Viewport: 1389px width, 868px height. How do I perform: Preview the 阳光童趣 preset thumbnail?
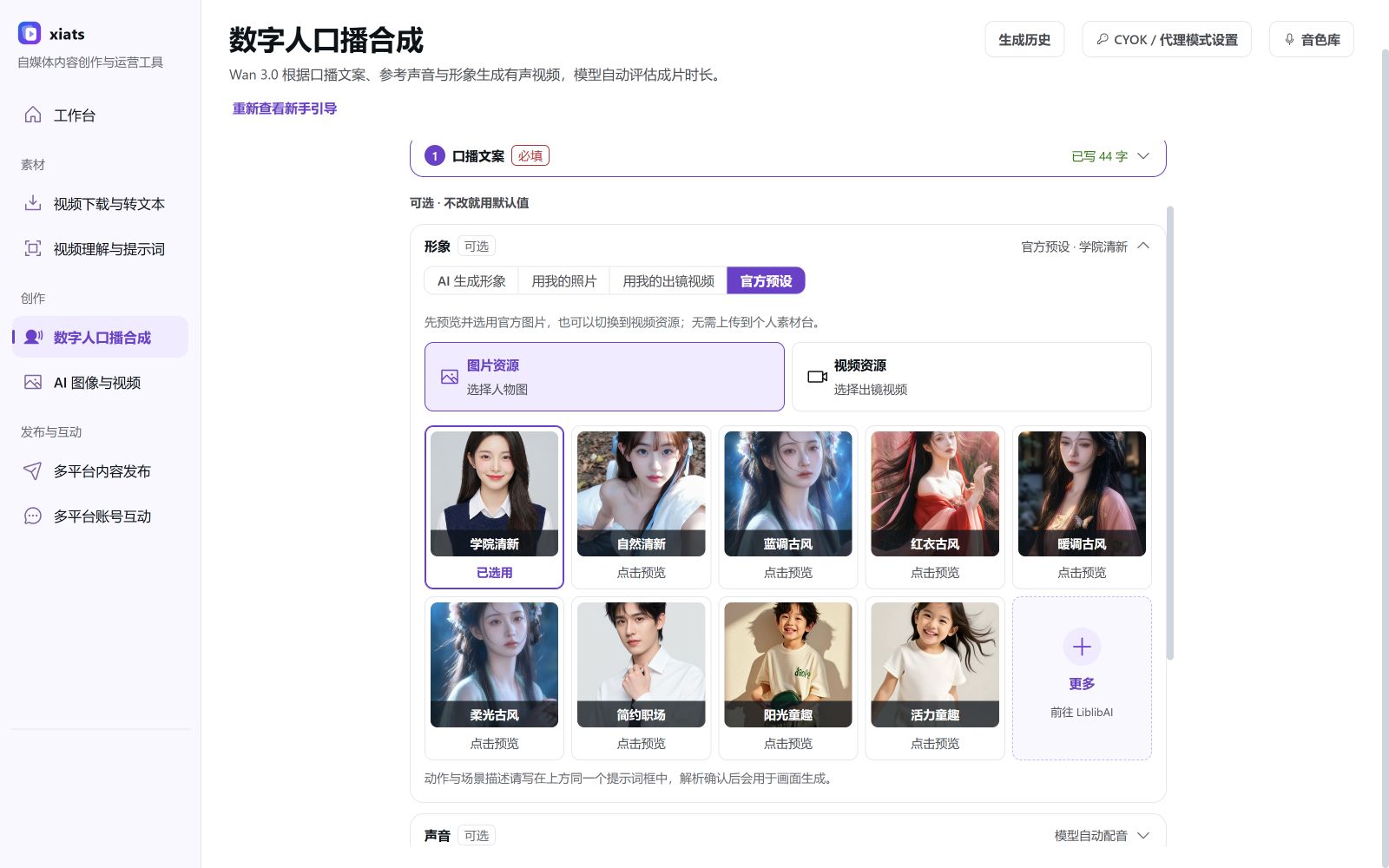788,665
